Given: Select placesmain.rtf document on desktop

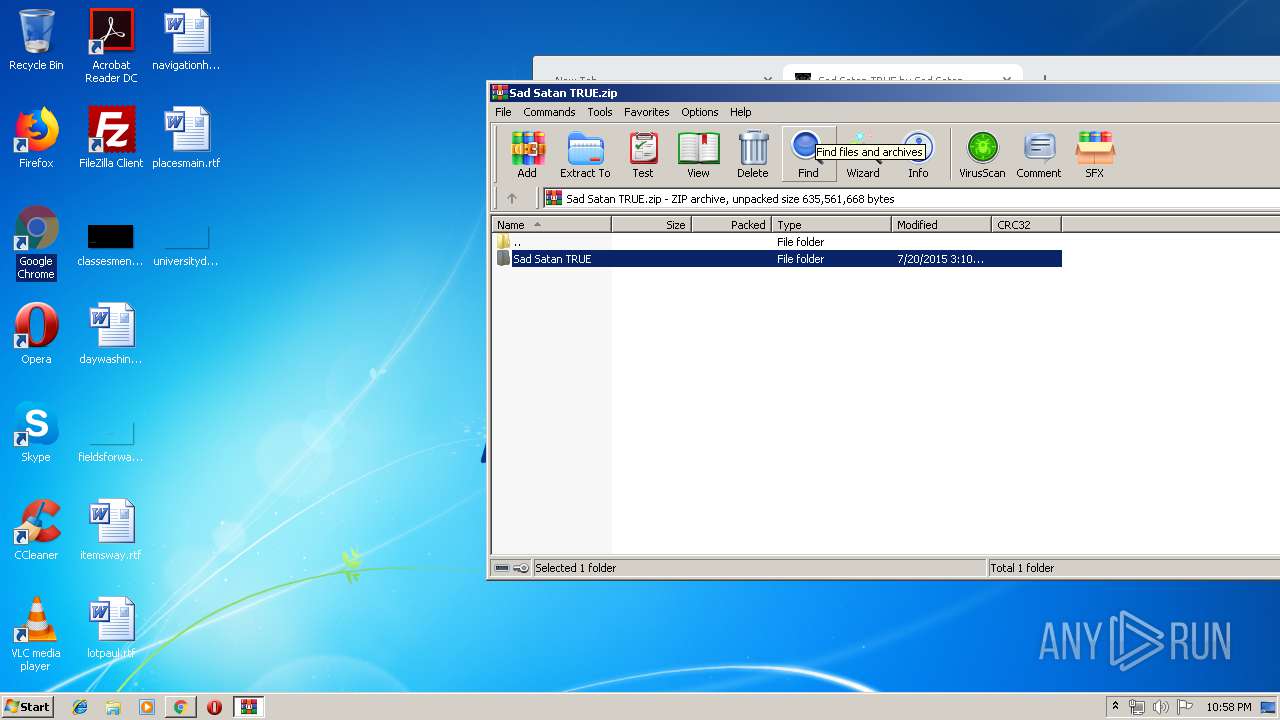Looking at the screenshot, I should pos(186,138).
